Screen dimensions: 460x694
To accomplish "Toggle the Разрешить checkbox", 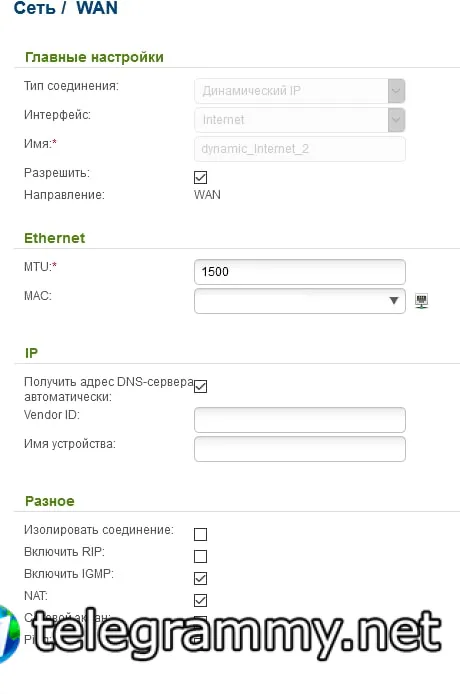I will (x=201, y=177).
